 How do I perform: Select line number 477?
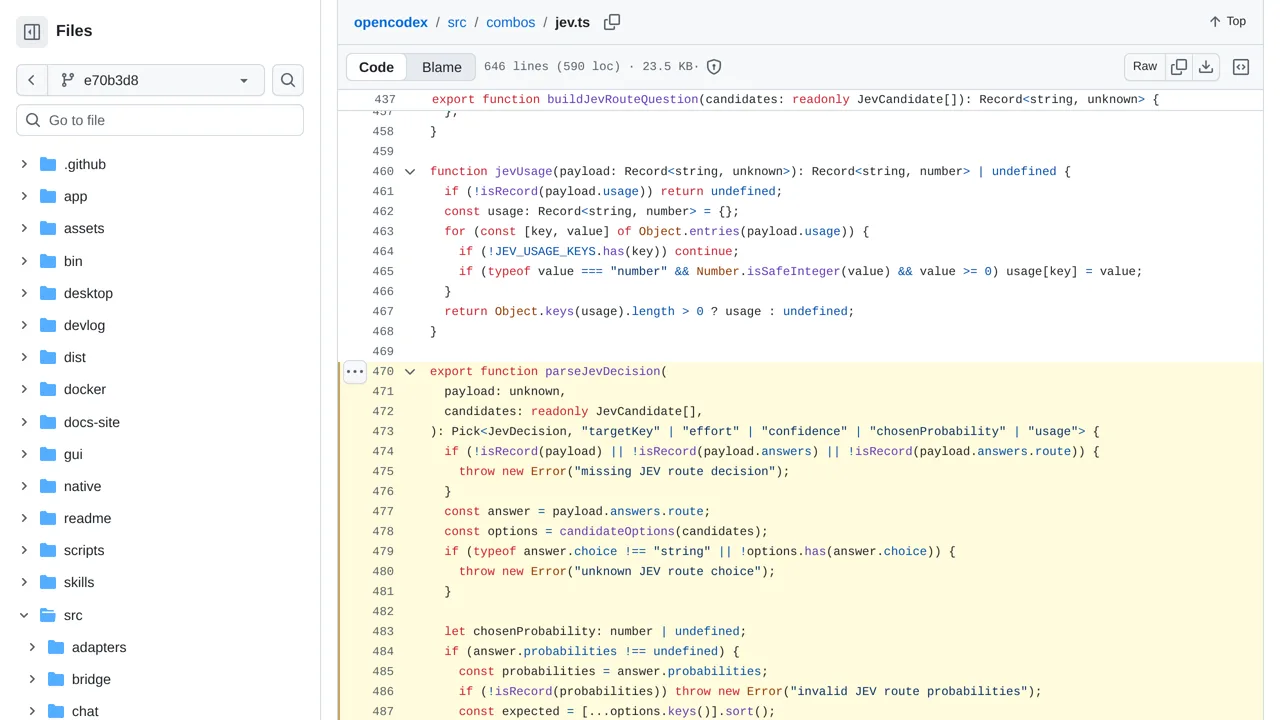pos(383,511)
